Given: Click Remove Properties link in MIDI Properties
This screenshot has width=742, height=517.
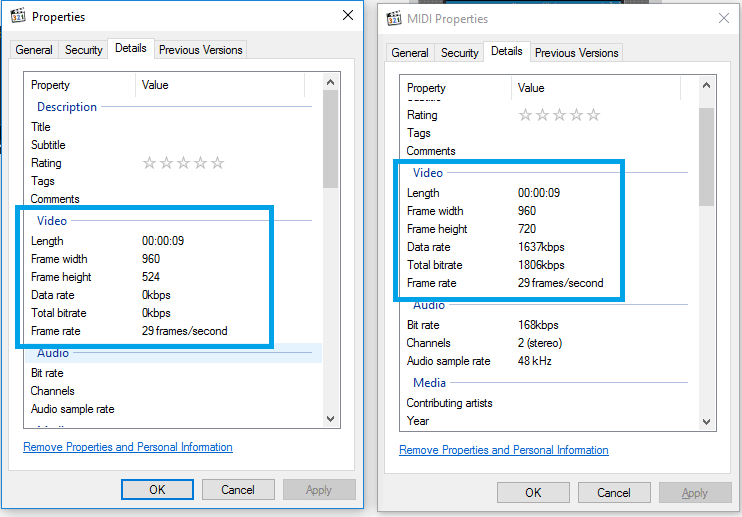Looking at the screenshot, I should coord(504,450).
